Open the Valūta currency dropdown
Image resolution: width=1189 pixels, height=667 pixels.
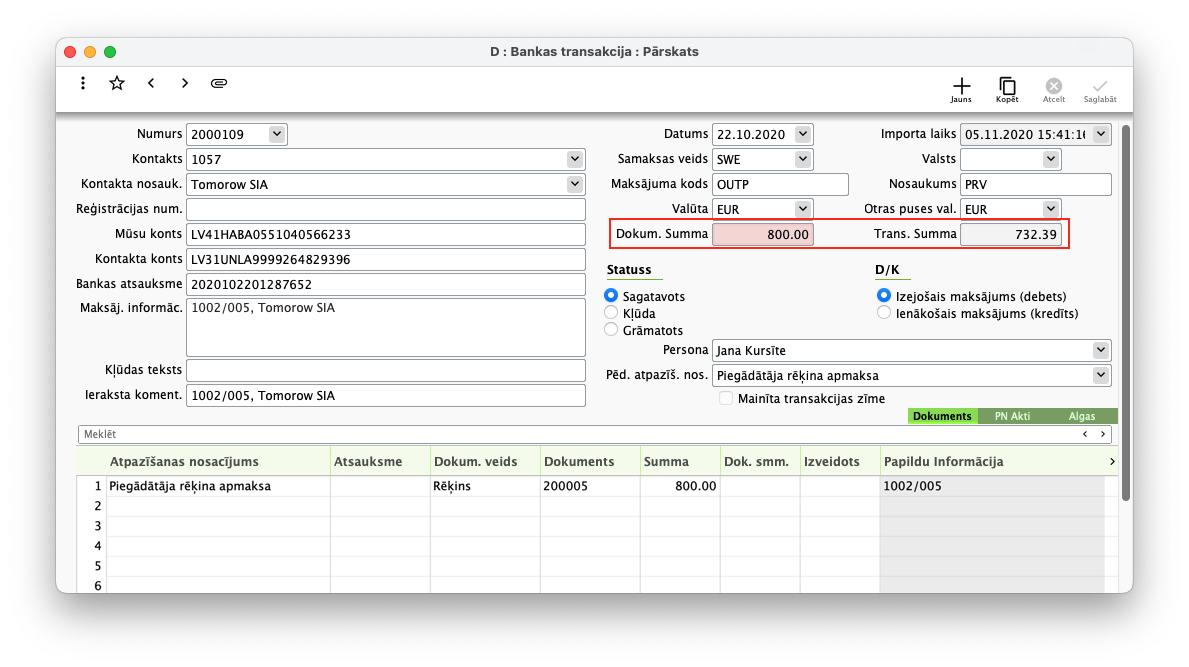tap(803, 209)
